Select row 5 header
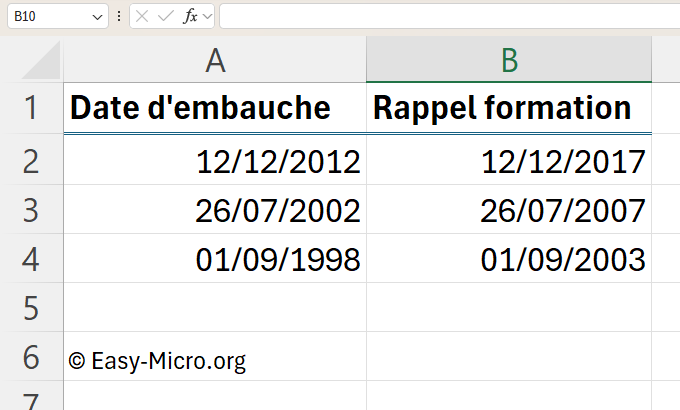The image size is (680, 410). click(x=32, y=308)
